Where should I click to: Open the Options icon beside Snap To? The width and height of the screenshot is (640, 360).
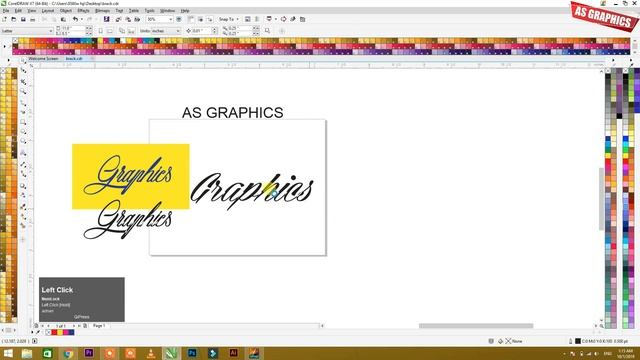[x=247, y=19]
